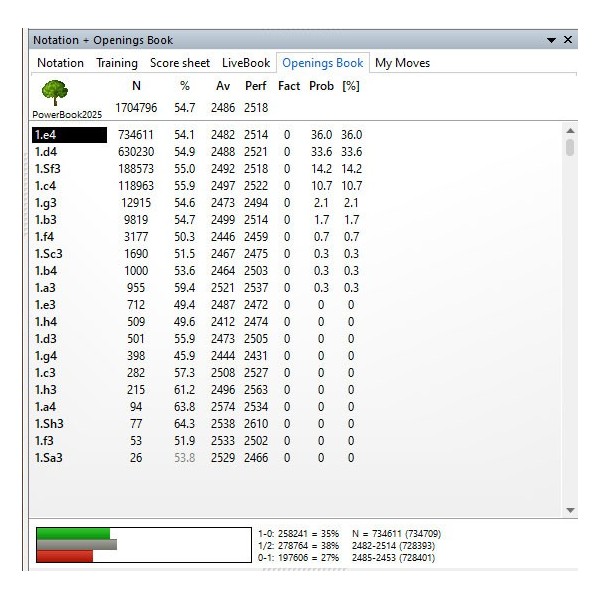Select the Score sheet tab
Image resolution: width=600 pixels, height=600 pixels.
(180, 63)
